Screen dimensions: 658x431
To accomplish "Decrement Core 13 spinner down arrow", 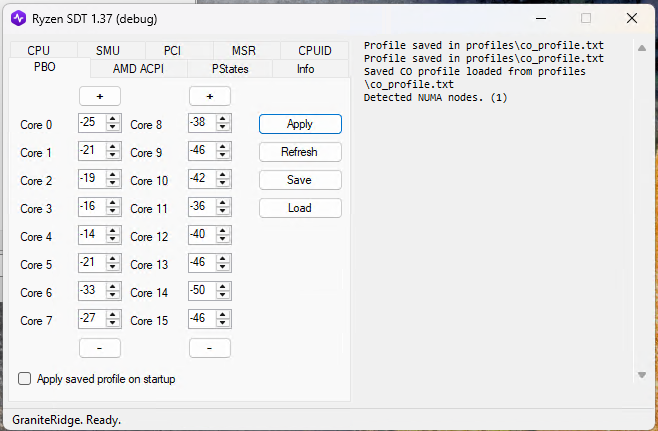I will (x=223, y=267).
